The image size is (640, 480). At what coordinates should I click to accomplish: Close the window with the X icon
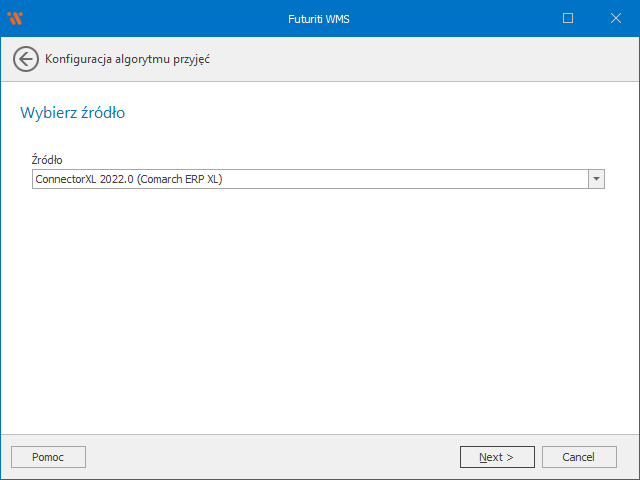[x=614, y=18]
